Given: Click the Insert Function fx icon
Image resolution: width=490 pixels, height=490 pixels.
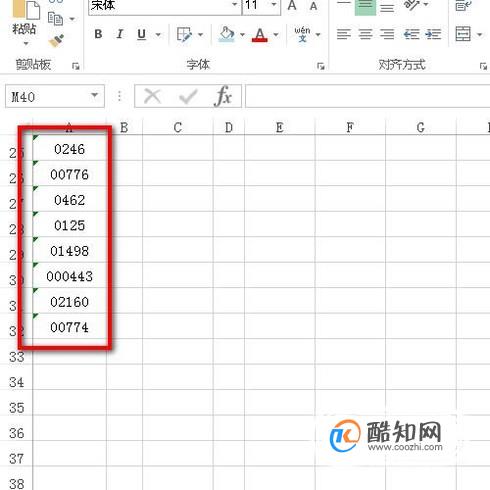Looking at the screenshot, I should [x=223, y=96].
